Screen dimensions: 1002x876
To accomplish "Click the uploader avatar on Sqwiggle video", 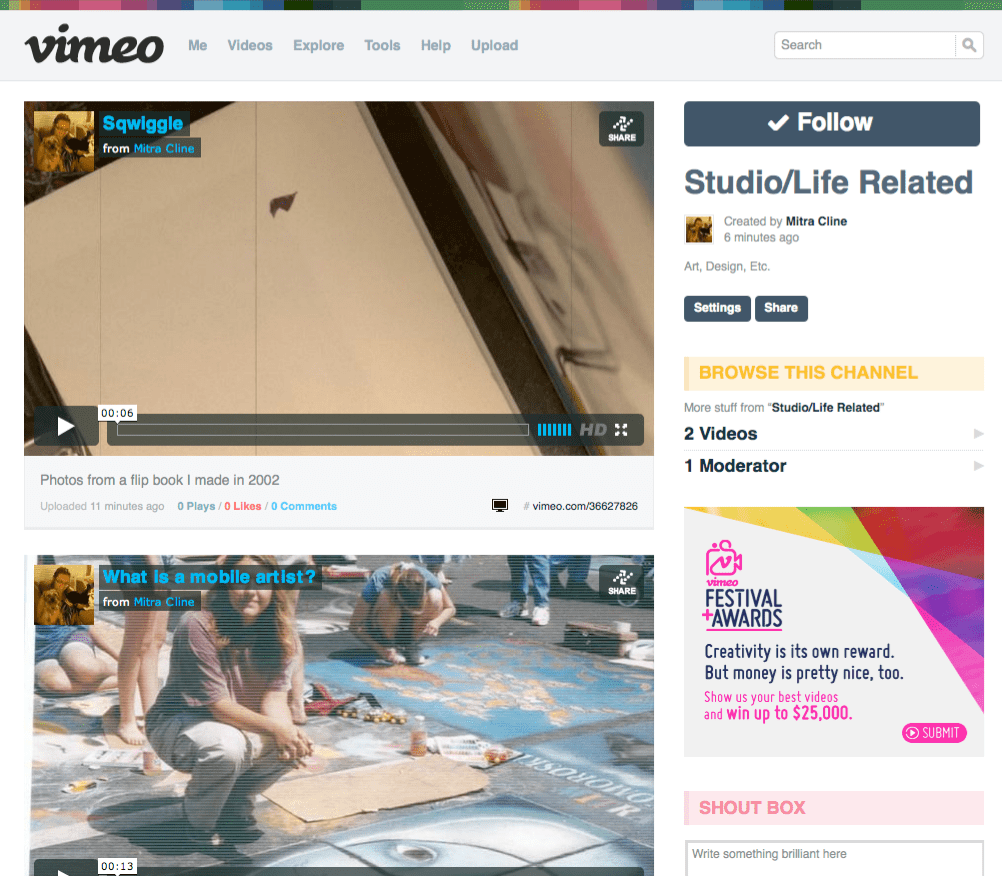I will [x=64, y=141].
